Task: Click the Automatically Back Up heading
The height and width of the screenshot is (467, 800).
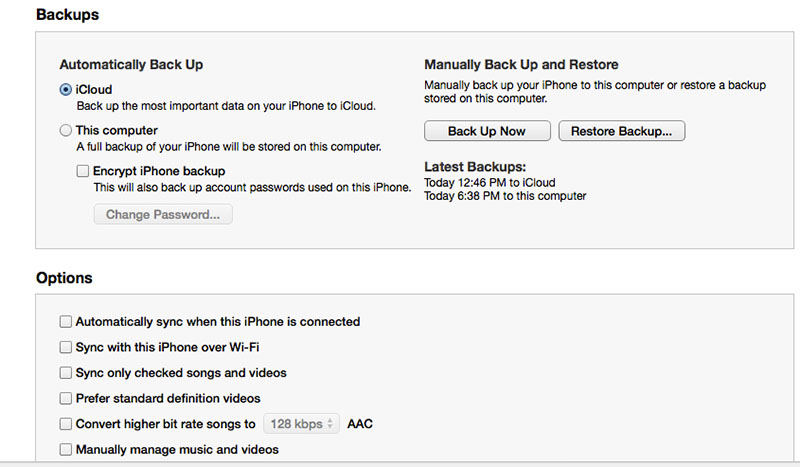Action: 131,65
